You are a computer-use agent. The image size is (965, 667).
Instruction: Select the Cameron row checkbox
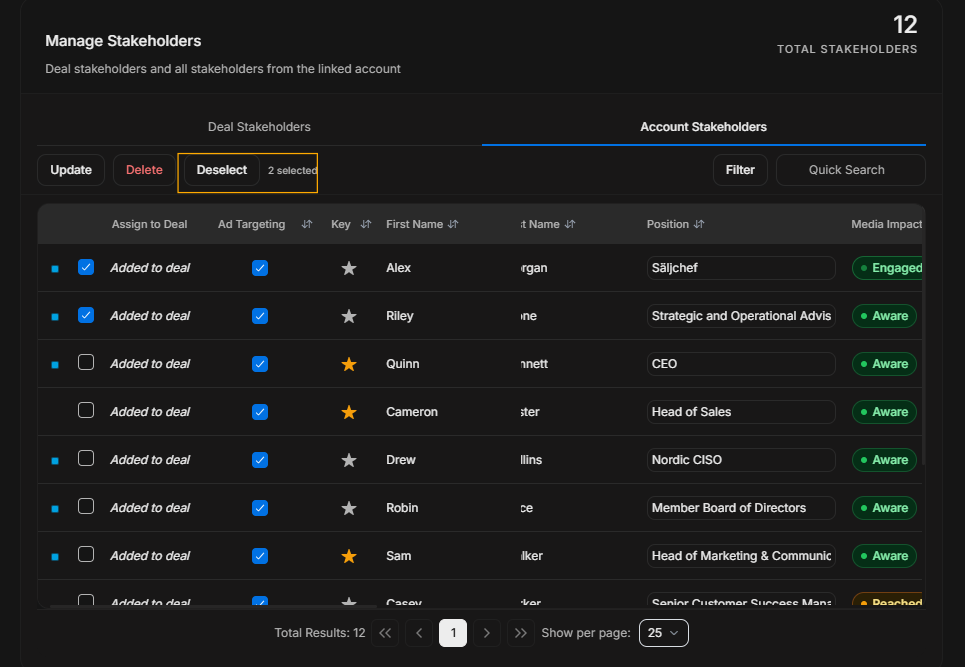click(x=86, y=410)
